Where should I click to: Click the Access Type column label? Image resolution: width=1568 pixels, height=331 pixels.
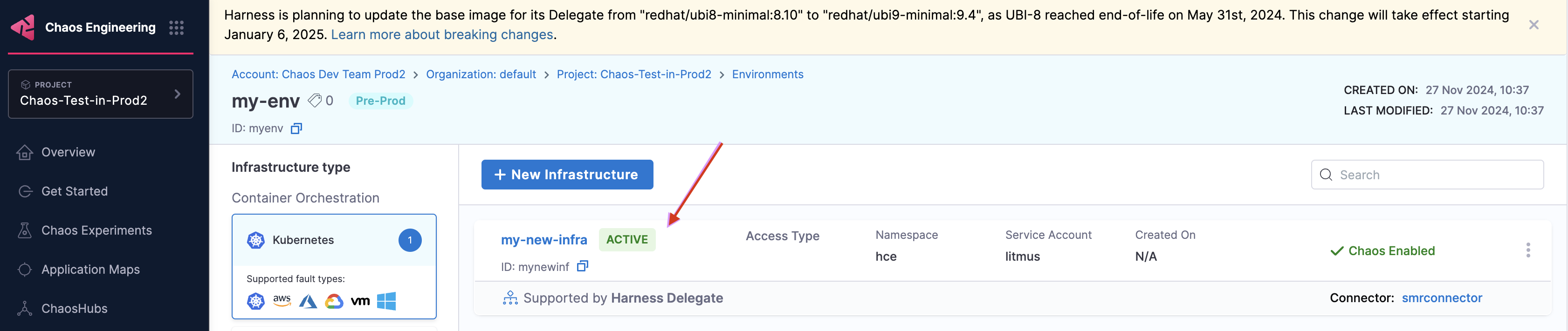tap(782, 236)
